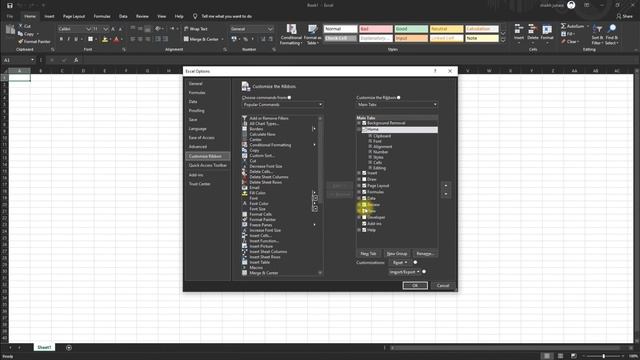Viewport: 640px width, 360px height.
Task: Click the Page Break Preview status bar icon
Action: [573, 356]
